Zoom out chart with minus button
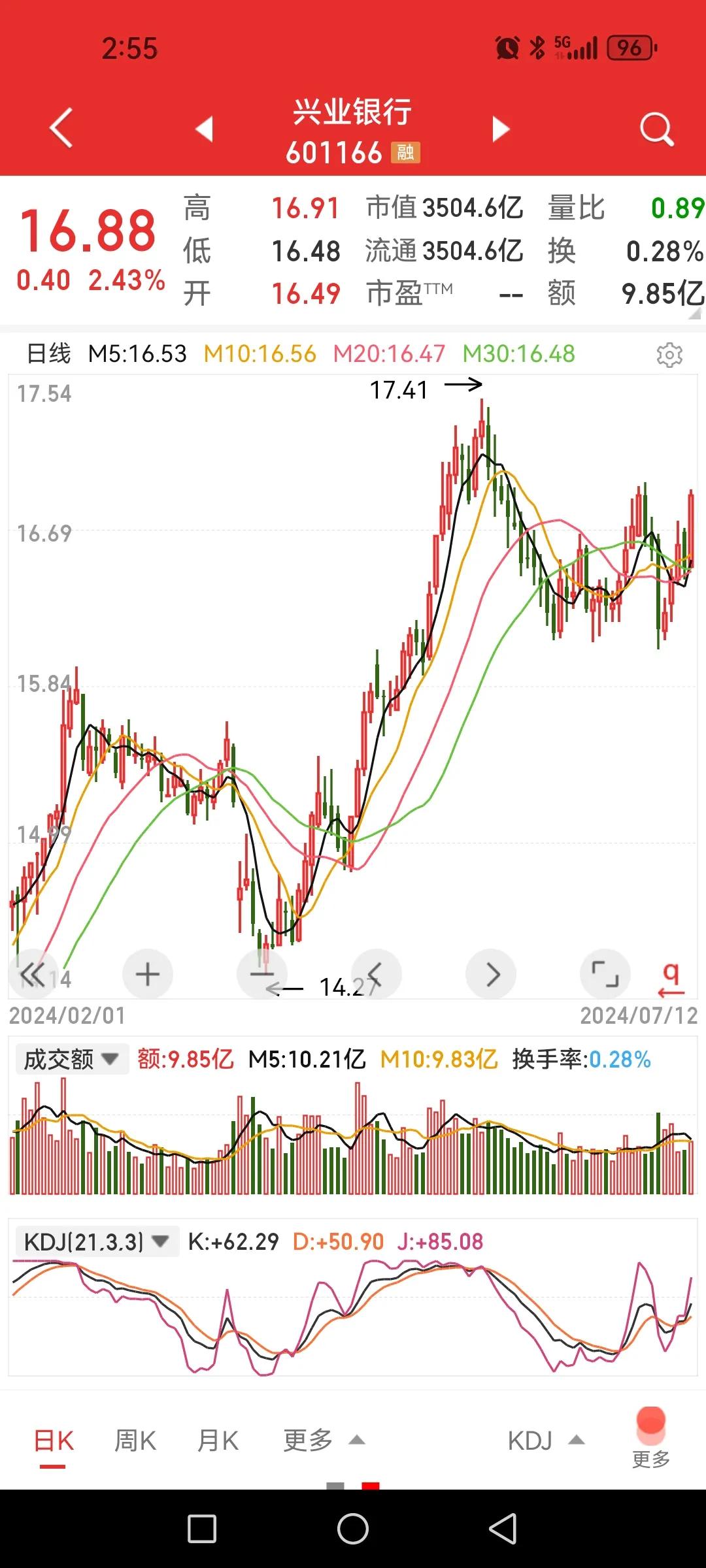706x1568 pixels. (x=262, y=974)
